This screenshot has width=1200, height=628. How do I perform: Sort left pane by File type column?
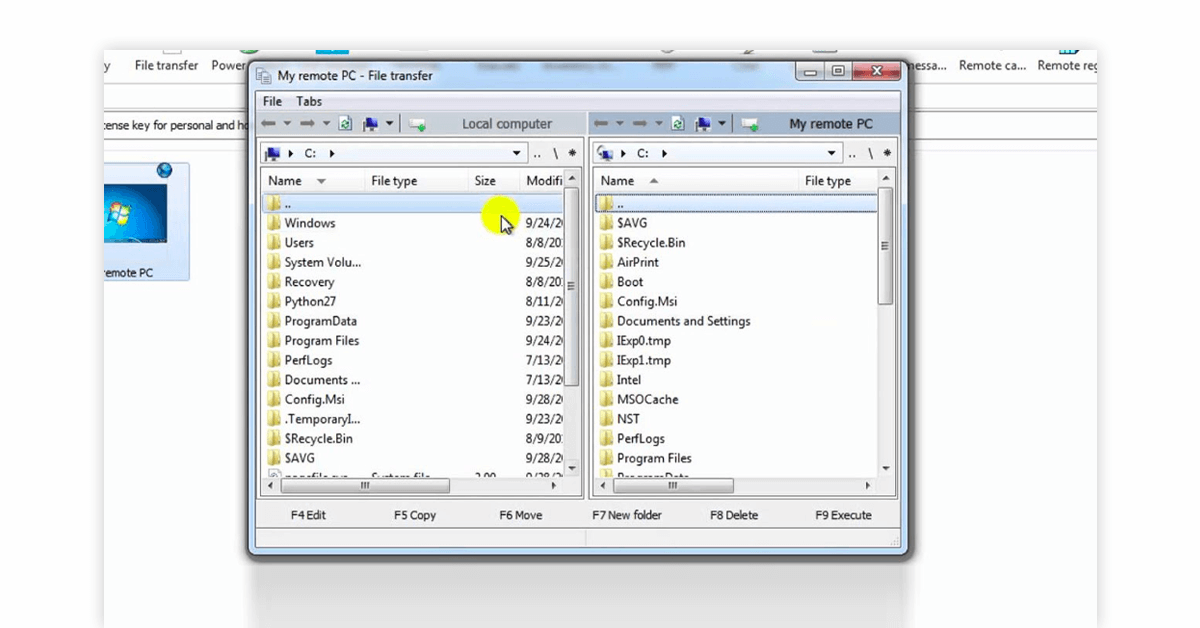coord(417,181)
